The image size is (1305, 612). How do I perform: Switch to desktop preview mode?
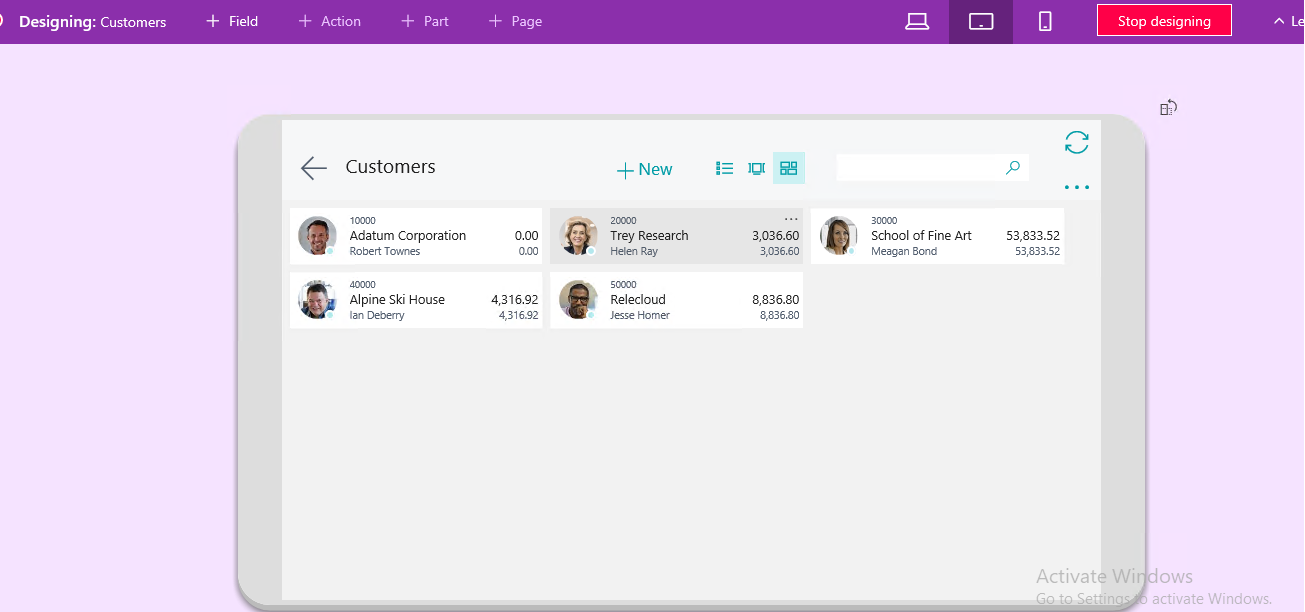click(917, 22)
